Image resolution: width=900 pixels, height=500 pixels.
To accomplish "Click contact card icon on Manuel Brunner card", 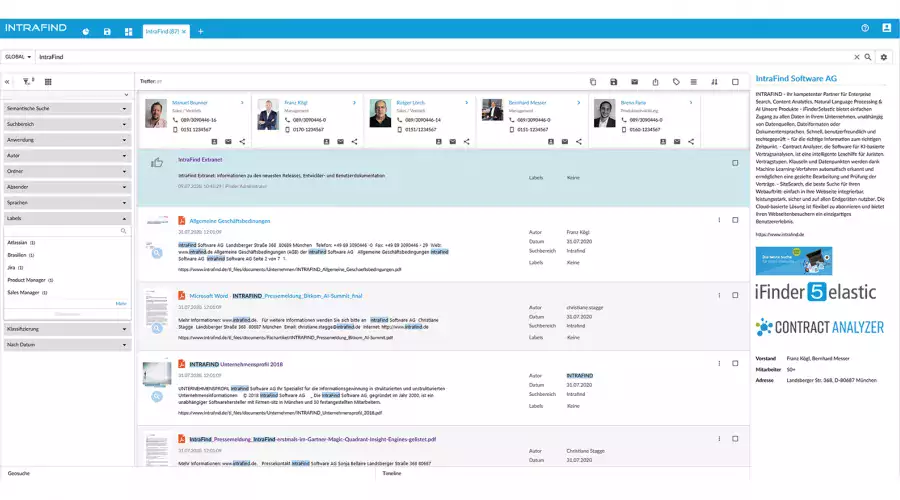I will [214, 141].
